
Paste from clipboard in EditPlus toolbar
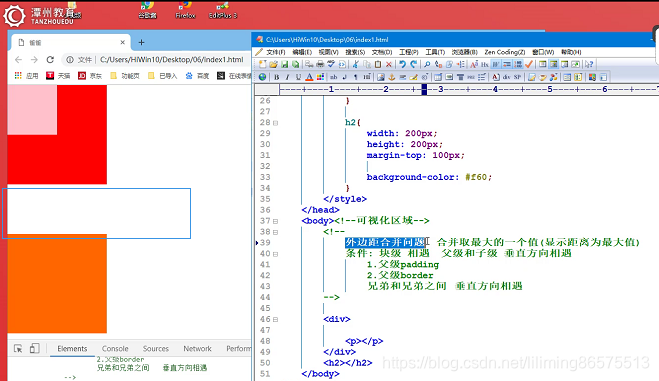tap(378, 64)
